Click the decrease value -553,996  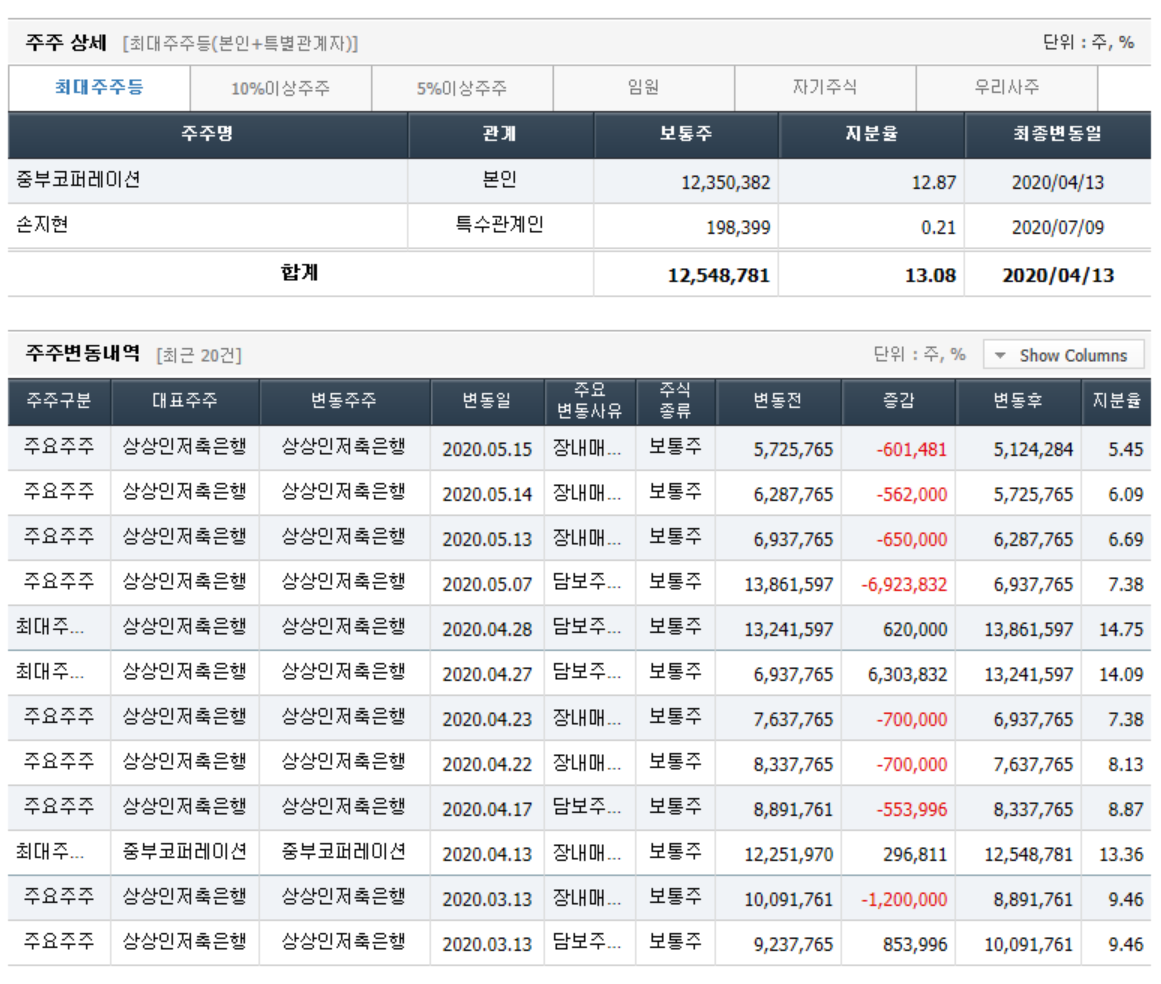pos(911,811)
